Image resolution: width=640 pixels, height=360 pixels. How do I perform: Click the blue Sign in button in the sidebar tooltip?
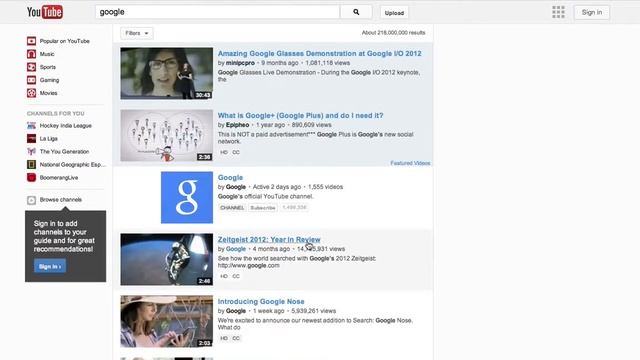[50, 267]
